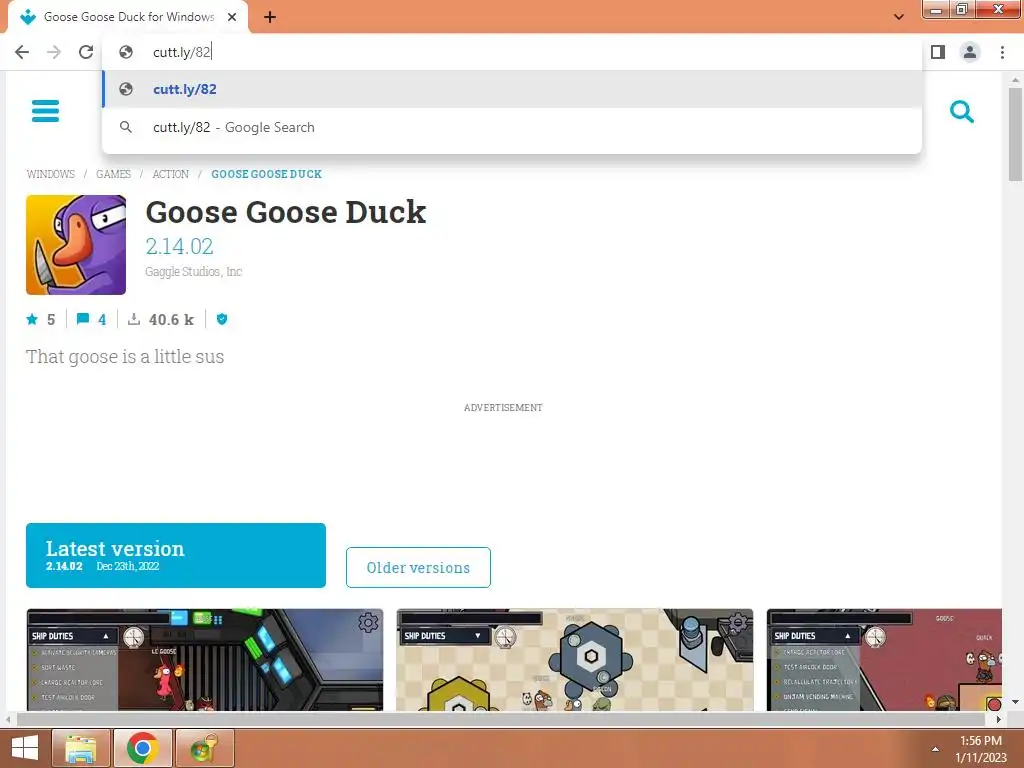1024x768 pixels.
Task: Click the star rating icon
Action: pos(32,319)
